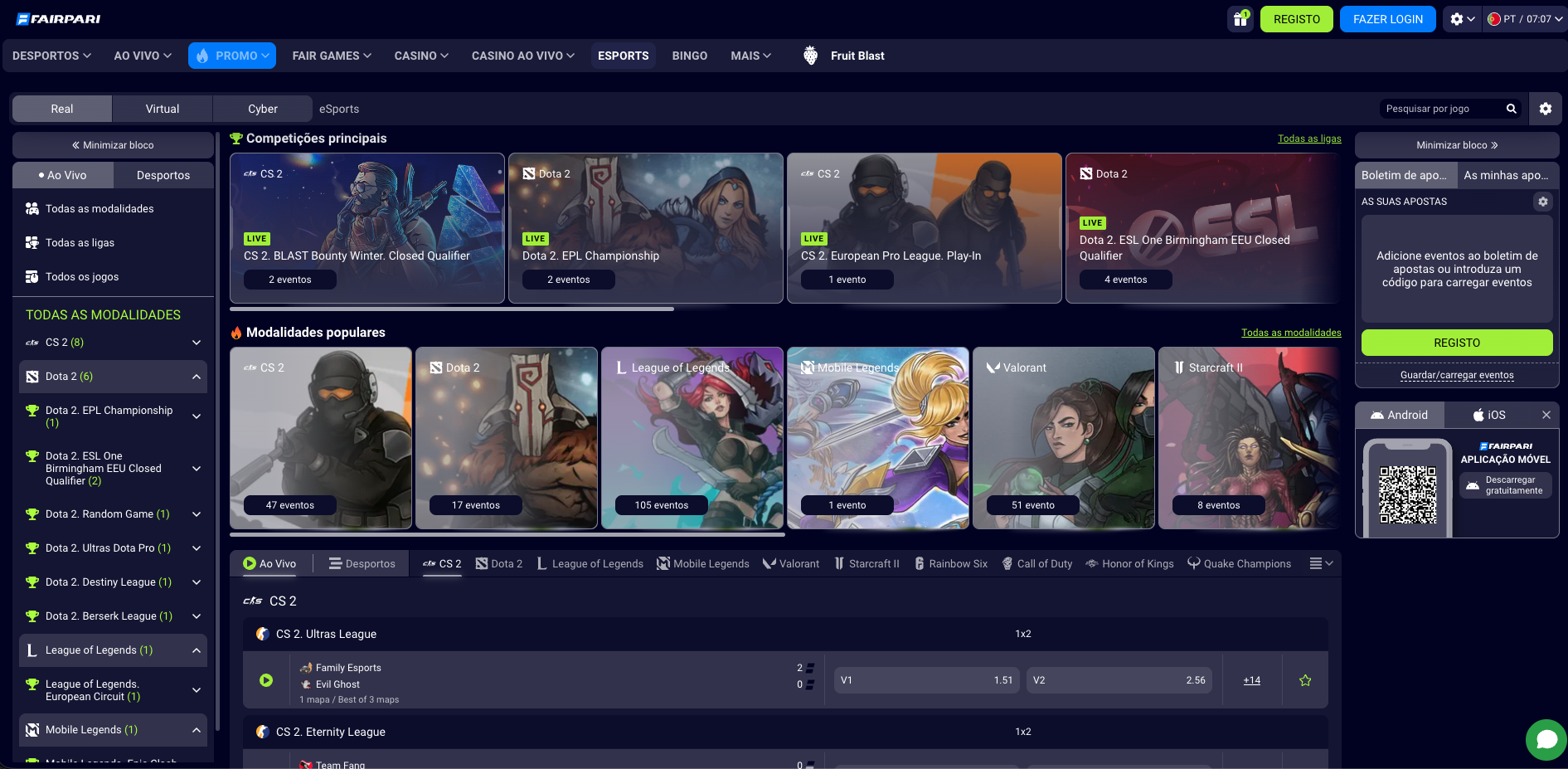
Task: Open esports view settings gear beside search bar
Action: coord(1545,109)
